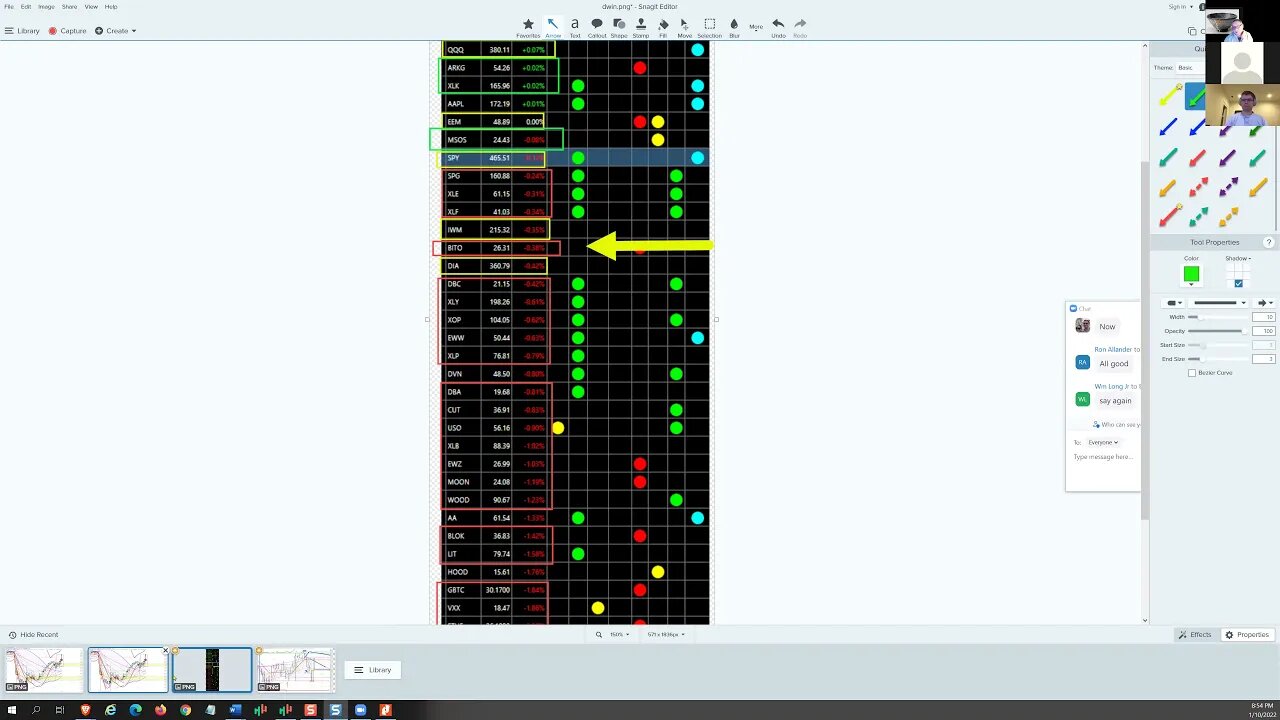Choose the red starred arrow quick style

[x=1169, y=217]
